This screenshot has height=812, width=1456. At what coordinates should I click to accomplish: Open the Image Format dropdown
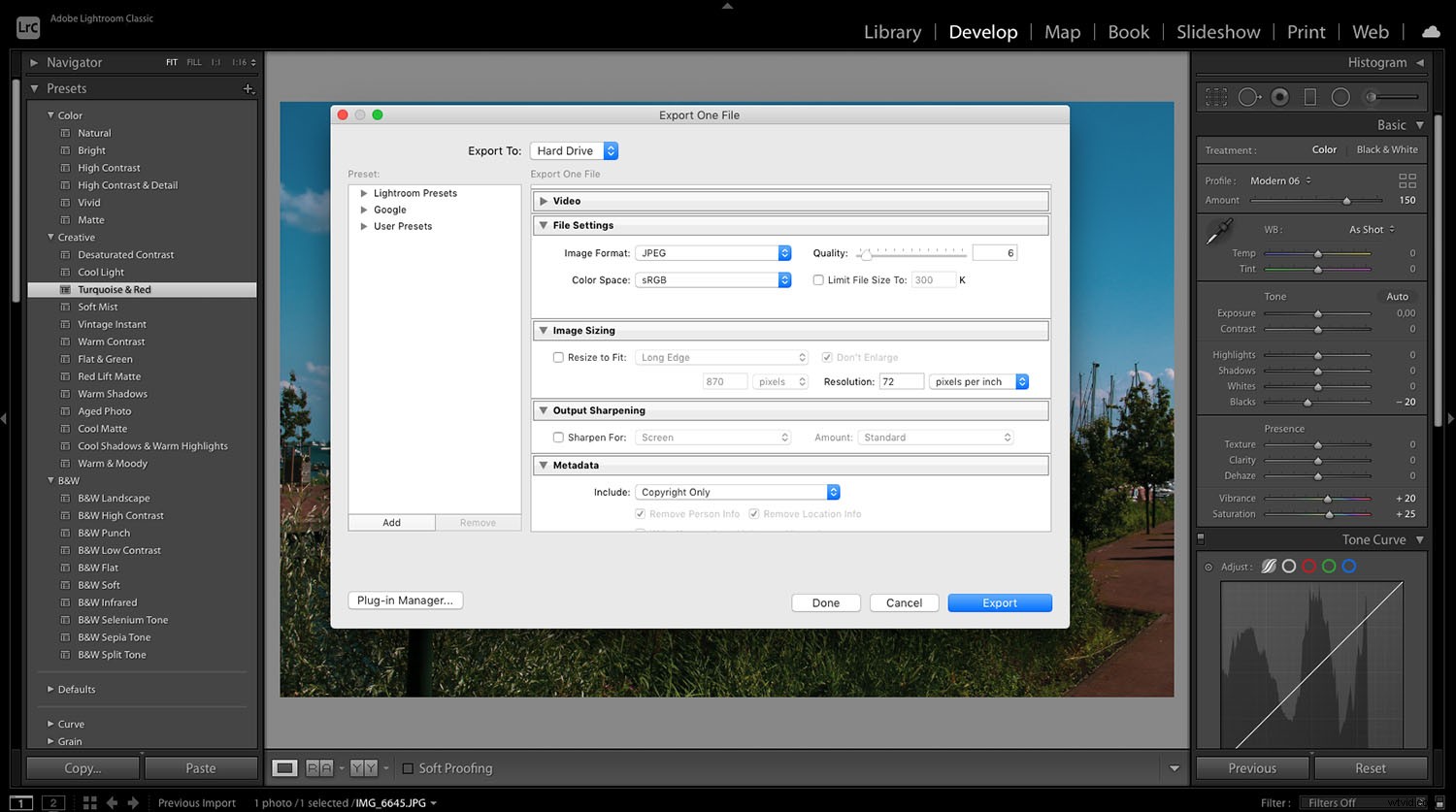click(x=712, y=252)
